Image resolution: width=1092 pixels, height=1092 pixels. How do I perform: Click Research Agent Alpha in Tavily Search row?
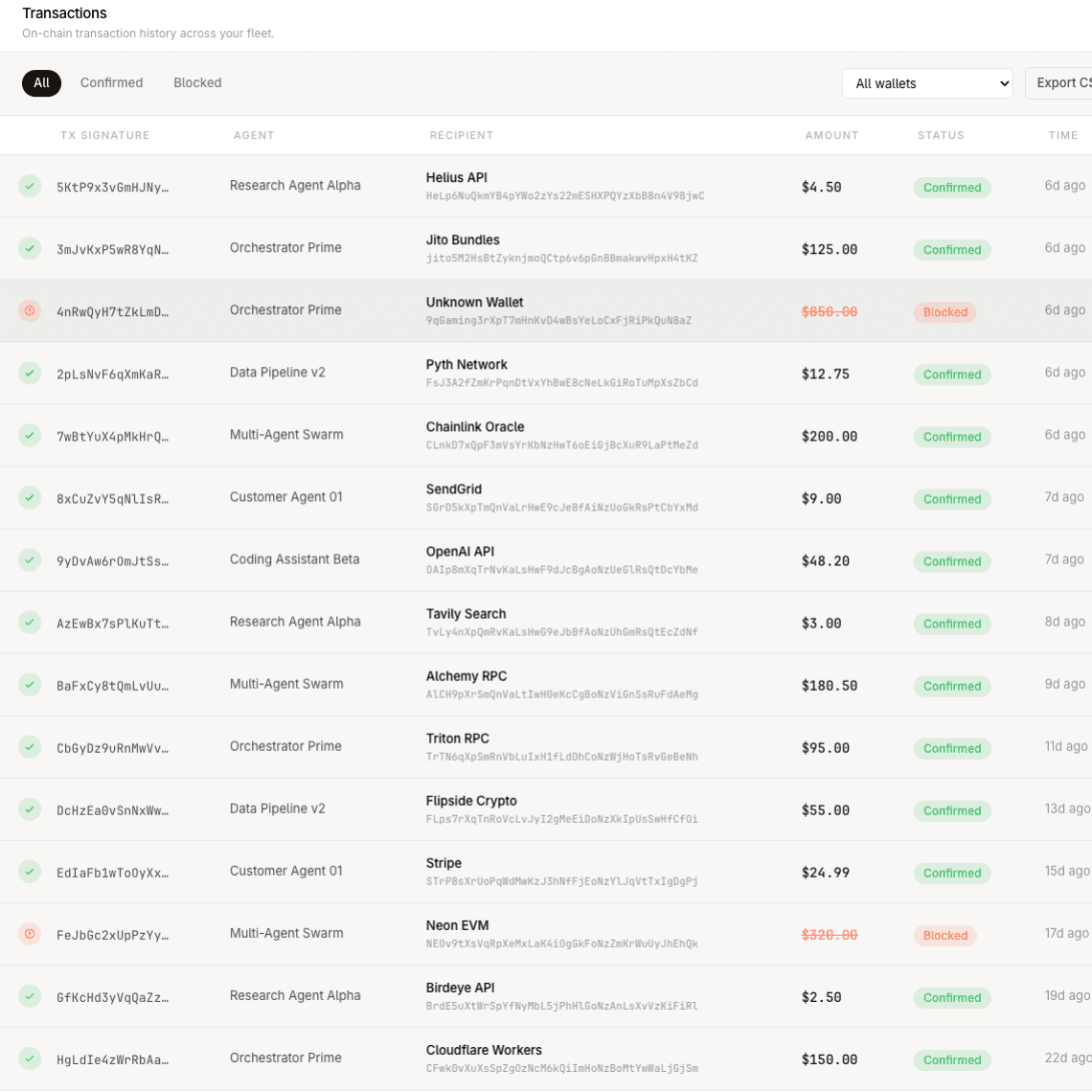(295, 622)
